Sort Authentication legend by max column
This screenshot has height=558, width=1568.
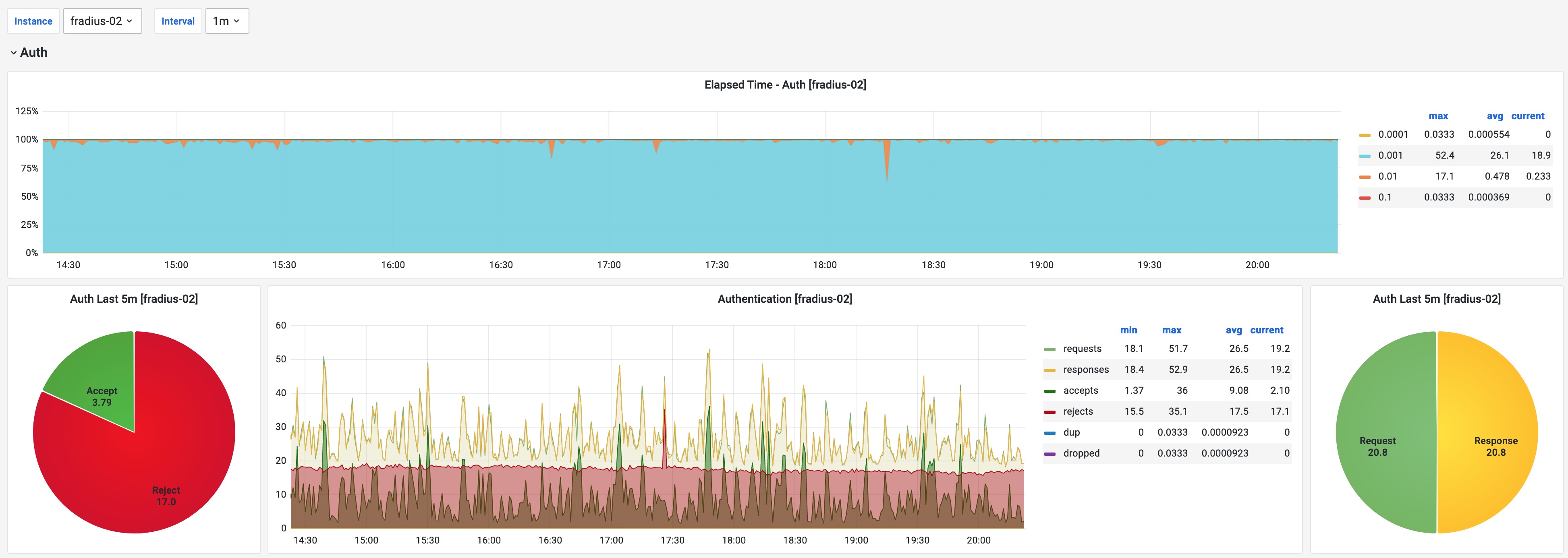pos(1171,331)
